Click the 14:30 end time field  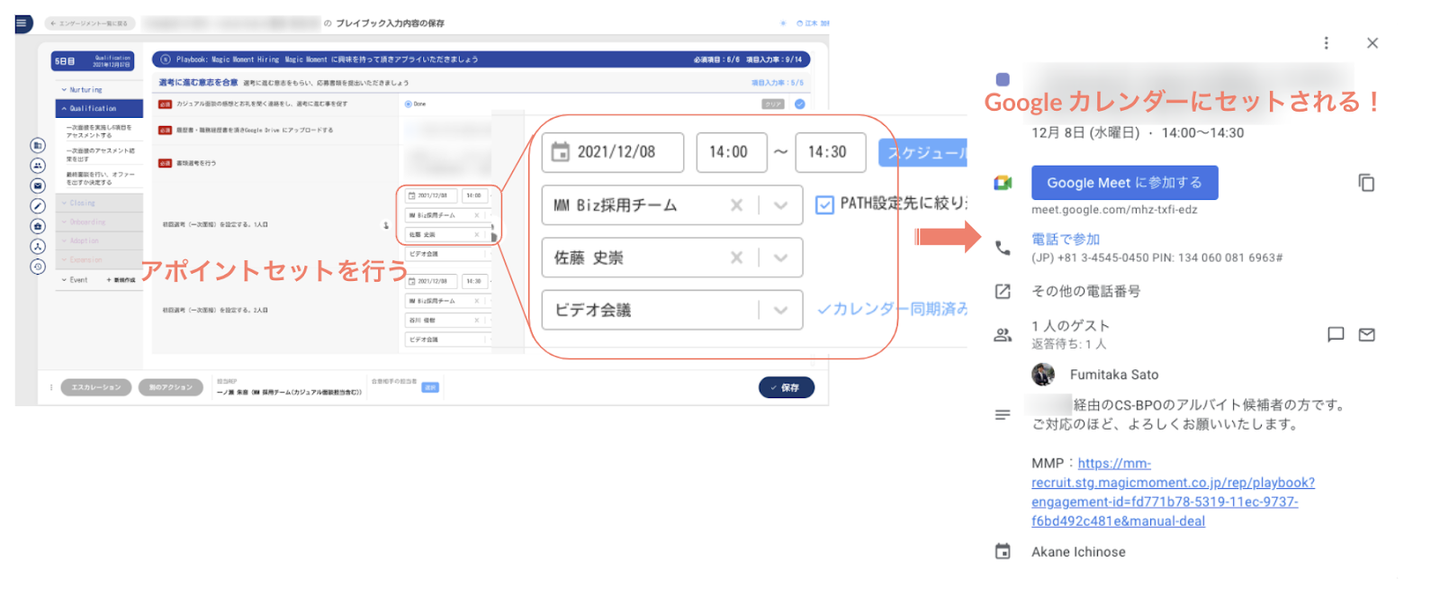click(830, 152)
